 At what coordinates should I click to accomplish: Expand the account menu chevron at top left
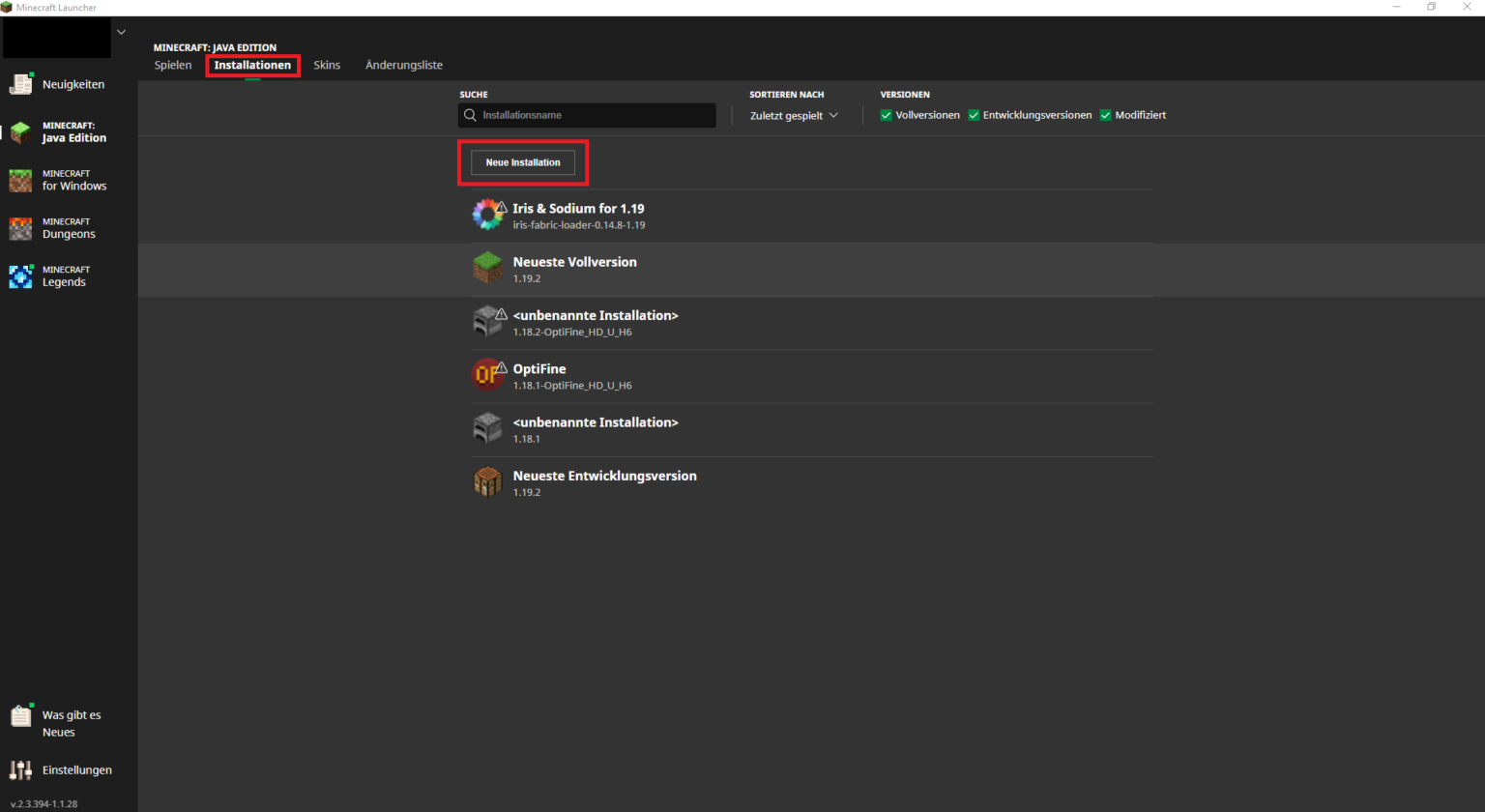click(x=121, y=32)
